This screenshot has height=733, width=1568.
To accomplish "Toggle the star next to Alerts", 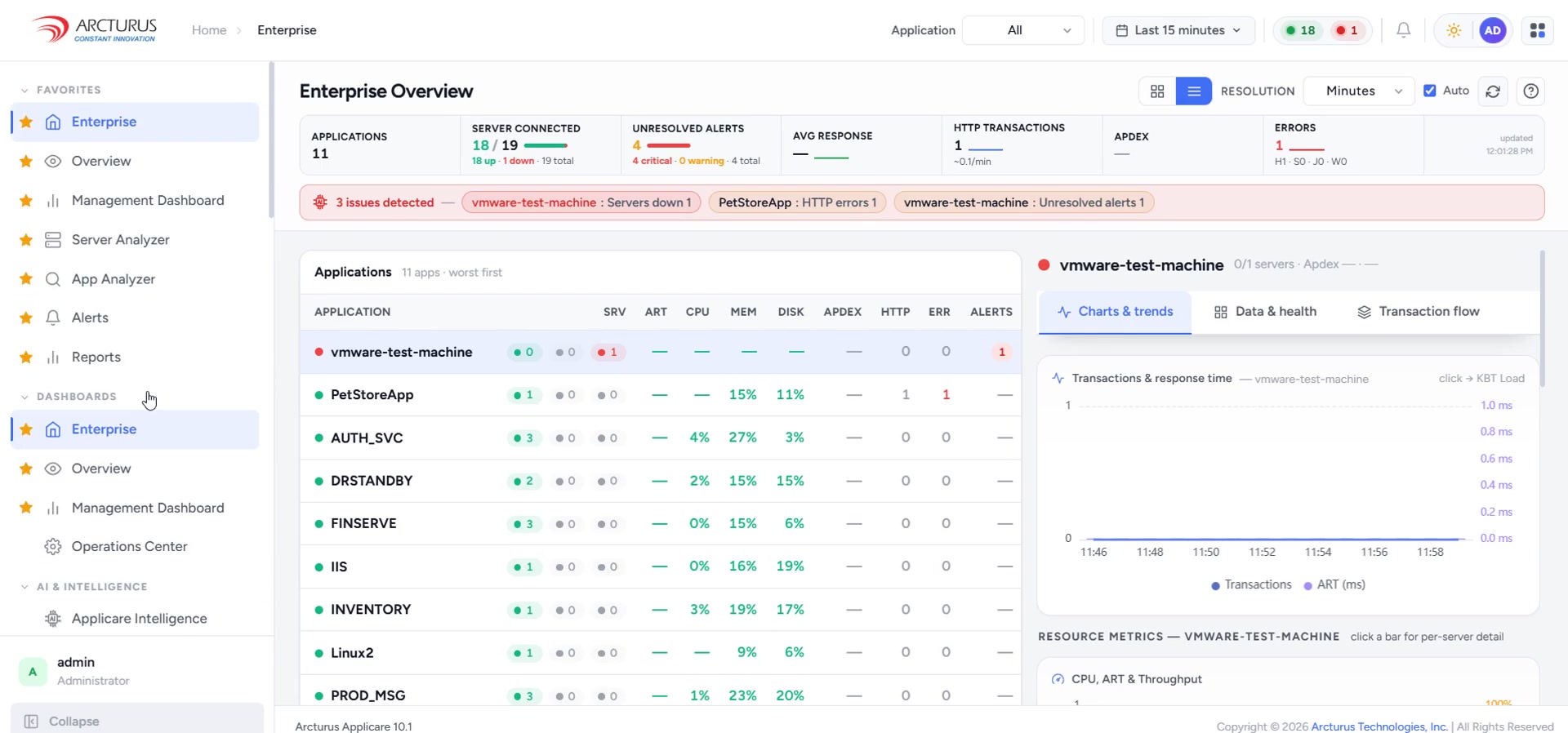I will click(x=26, y=318).
